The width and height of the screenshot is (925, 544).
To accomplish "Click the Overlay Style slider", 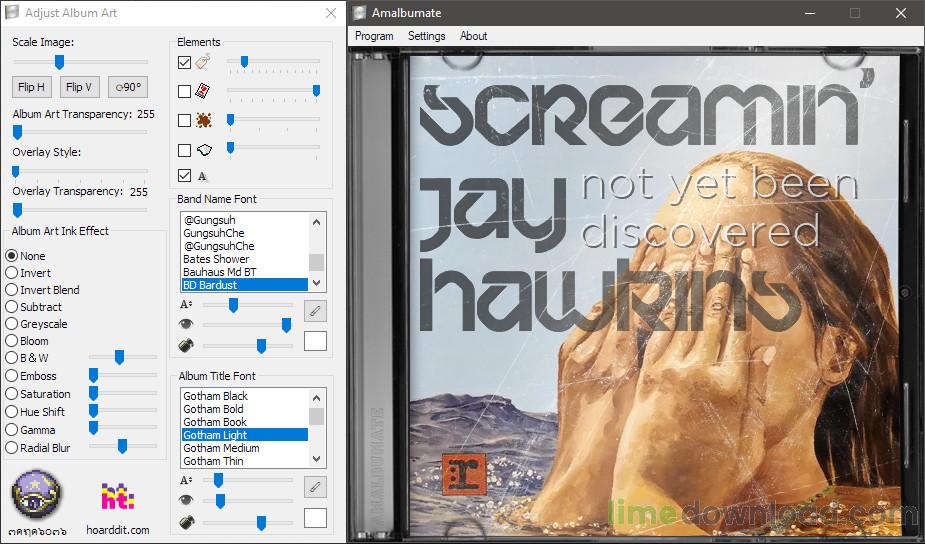I will coord(80,171).
